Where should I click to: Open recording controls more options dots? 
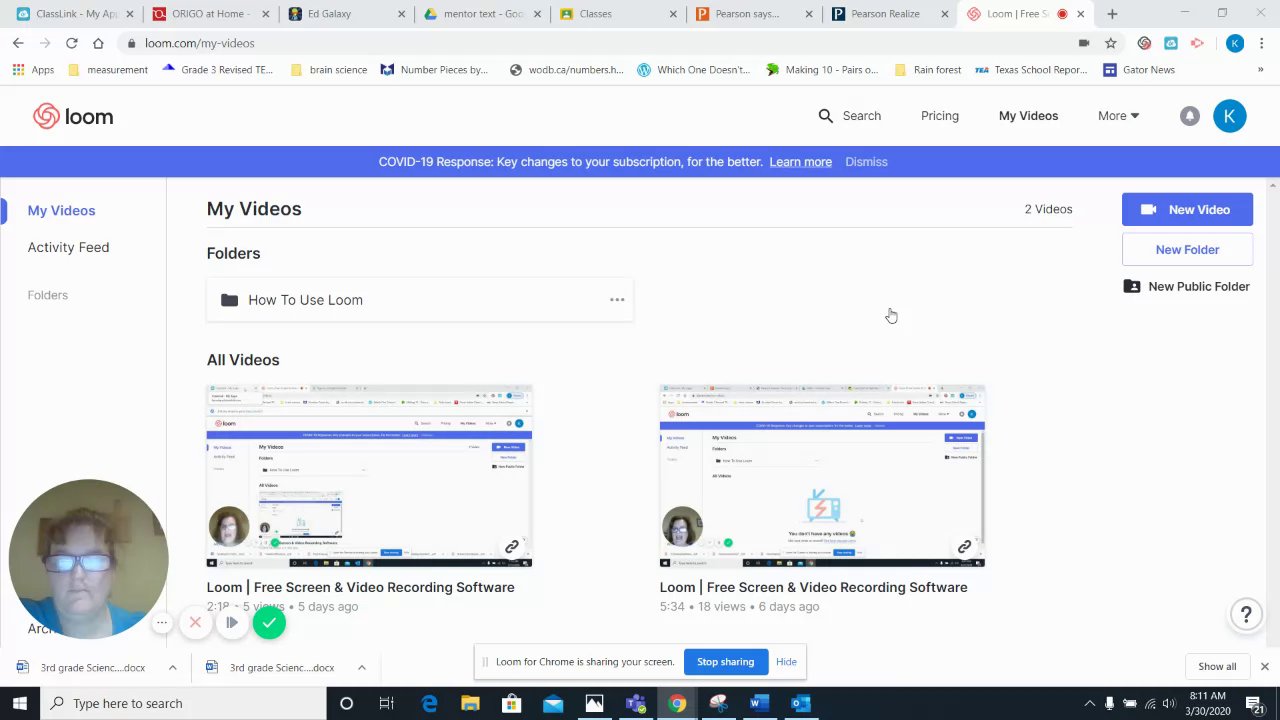(x=161, y=623)
